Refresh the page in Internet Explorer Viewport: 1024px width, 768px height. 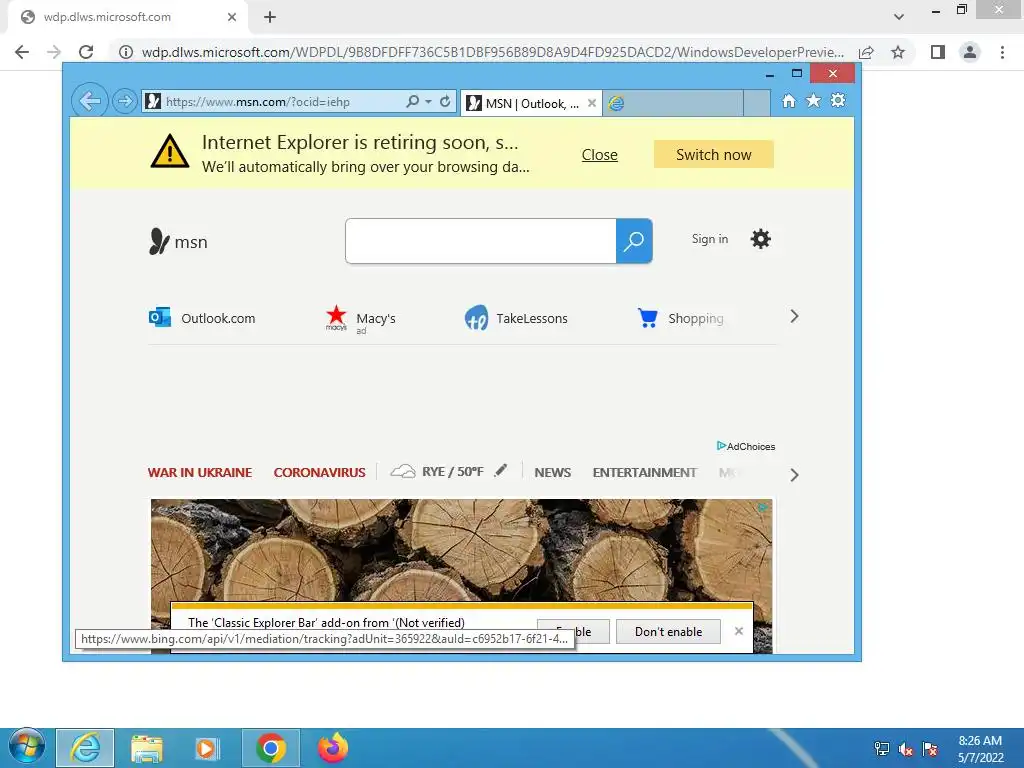445,101
